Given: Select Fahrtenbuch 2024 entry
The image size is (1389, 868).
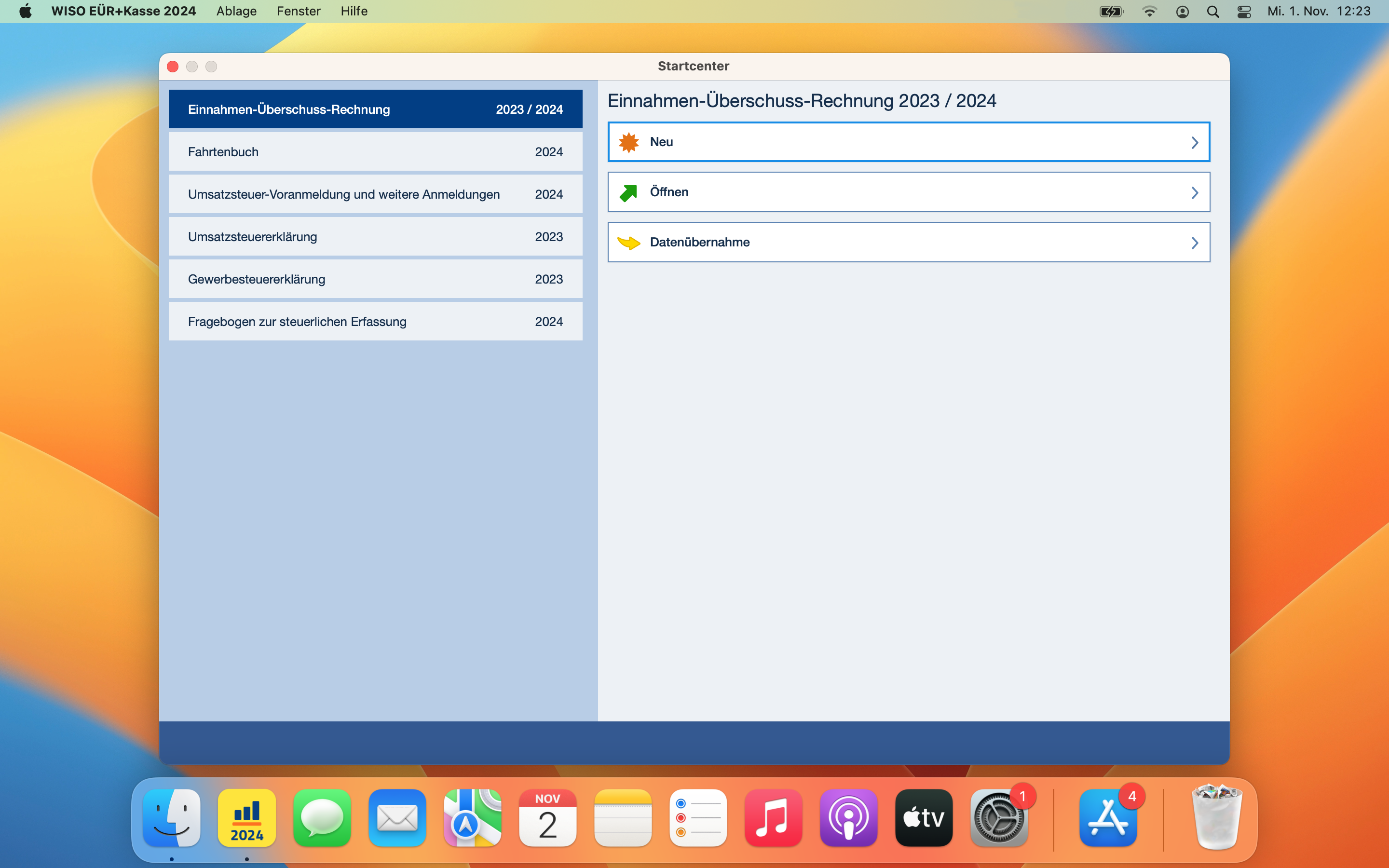Looking at the screenshot, I should (x=375, y=151).
